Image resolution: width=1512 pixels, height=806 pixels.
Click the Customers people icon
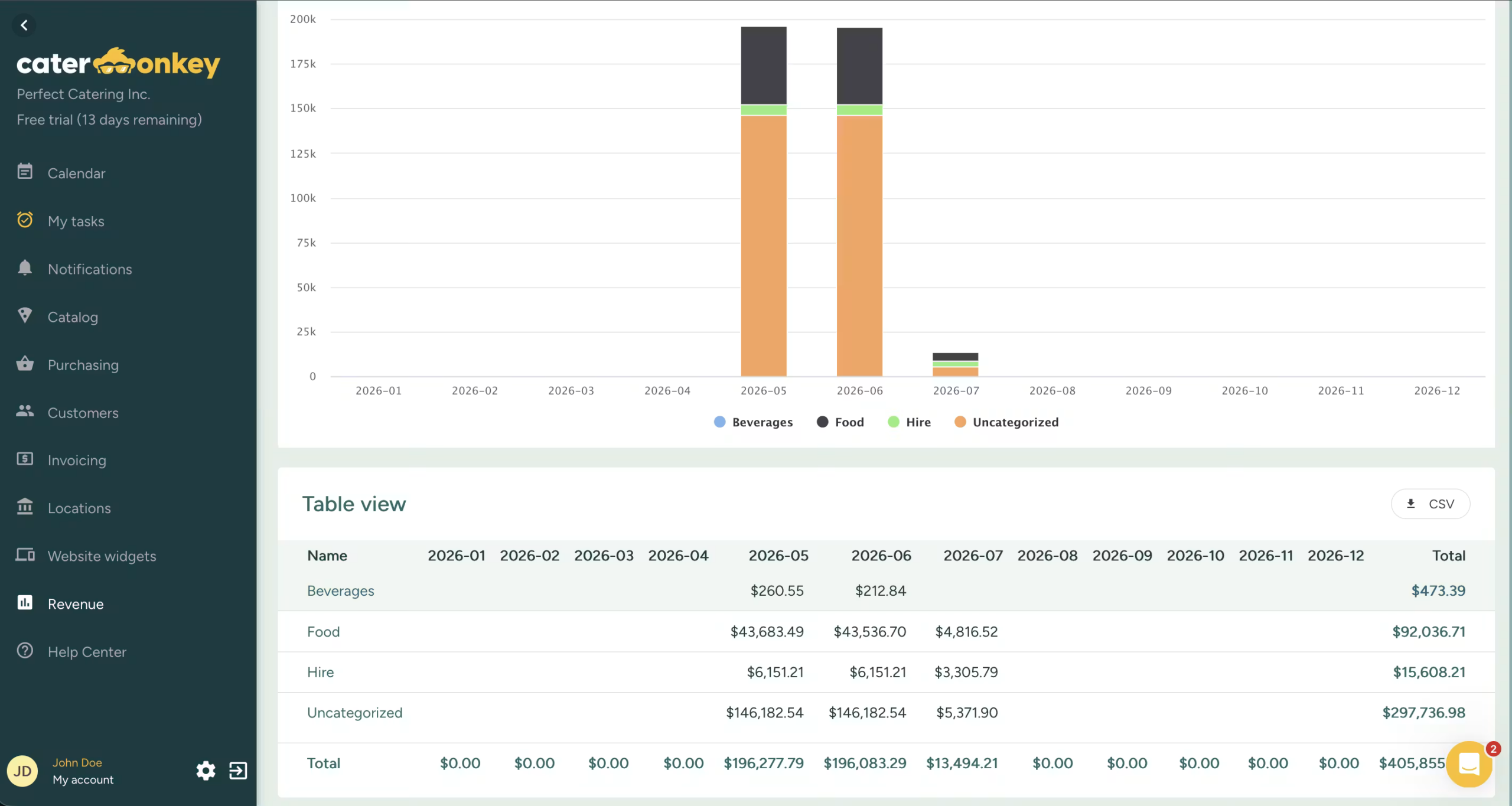(x=25, y=411)
